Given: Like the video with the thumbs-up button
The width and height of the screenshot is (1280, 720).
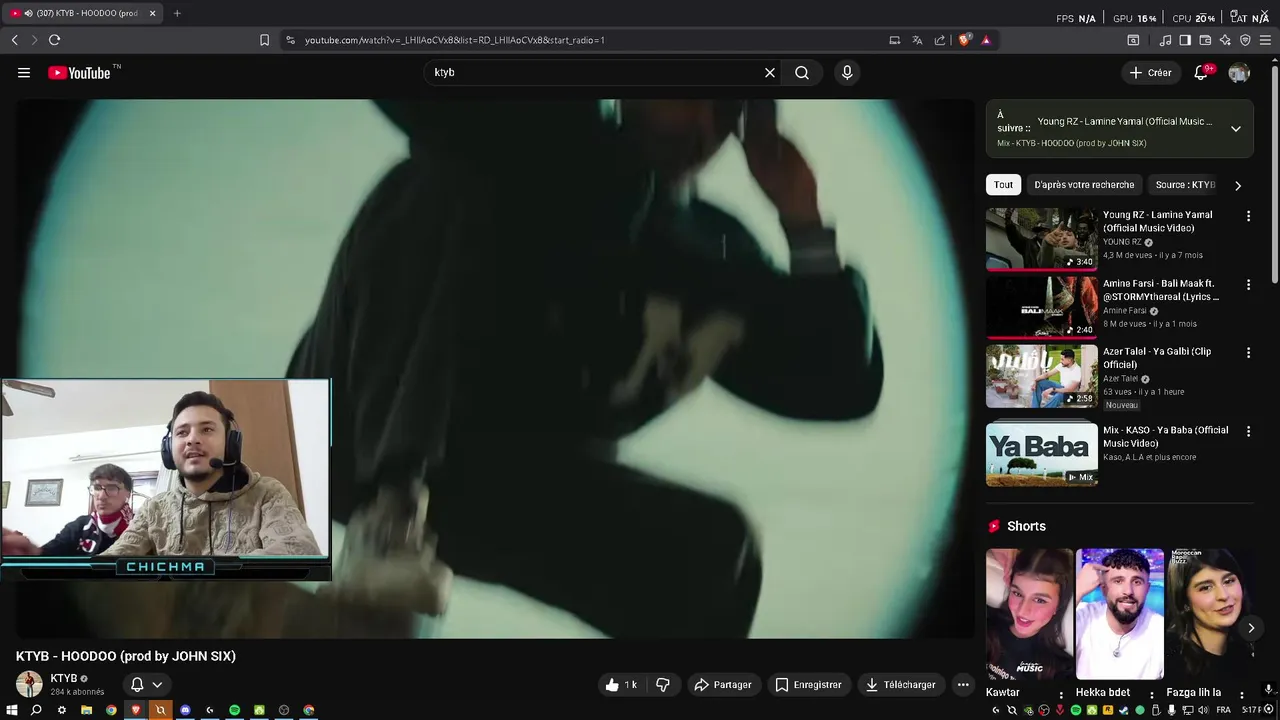Looking at the screenshot, I should [621, 685].
